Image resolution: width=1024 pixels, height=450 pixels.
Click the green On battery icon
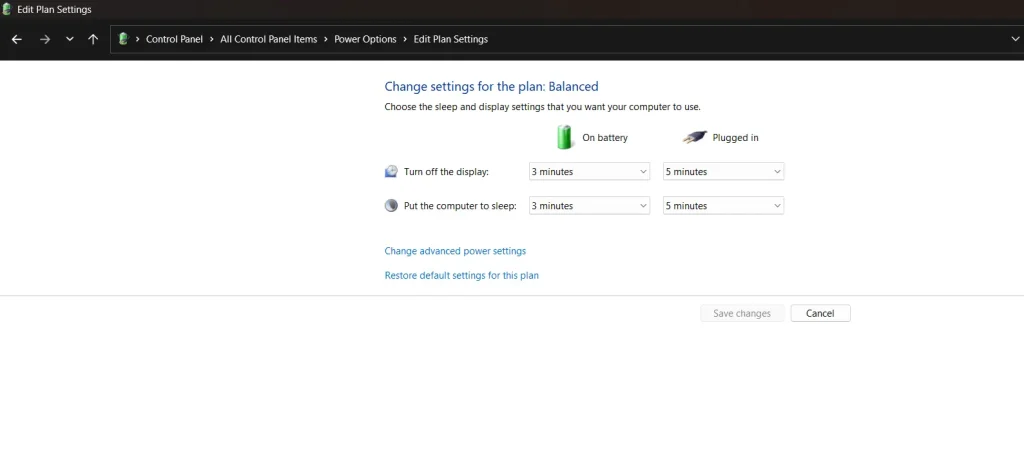pos(565,137)
